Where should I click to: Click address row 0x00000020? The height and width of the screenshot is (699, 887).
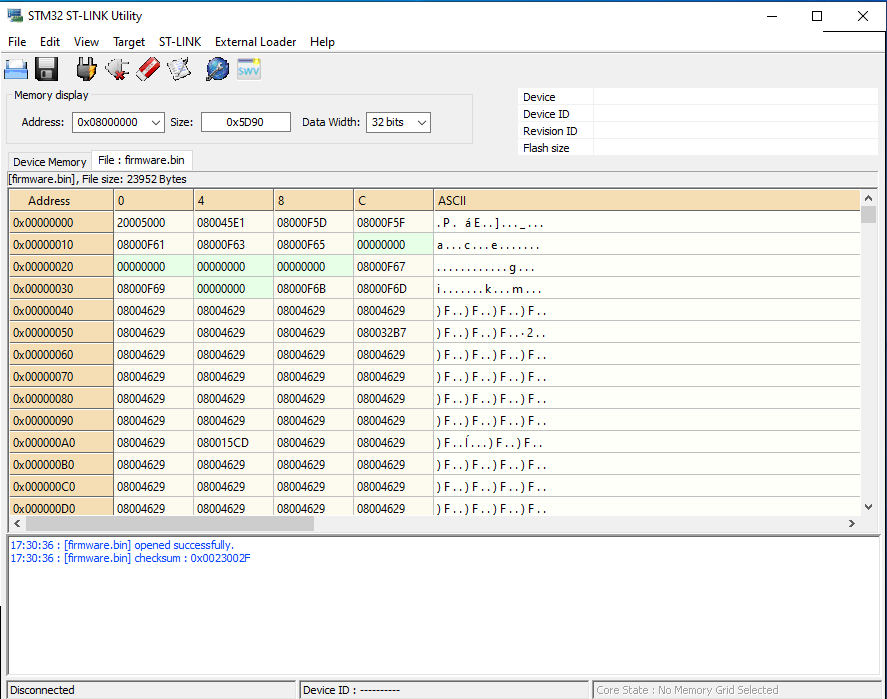(x=61, y=267)
